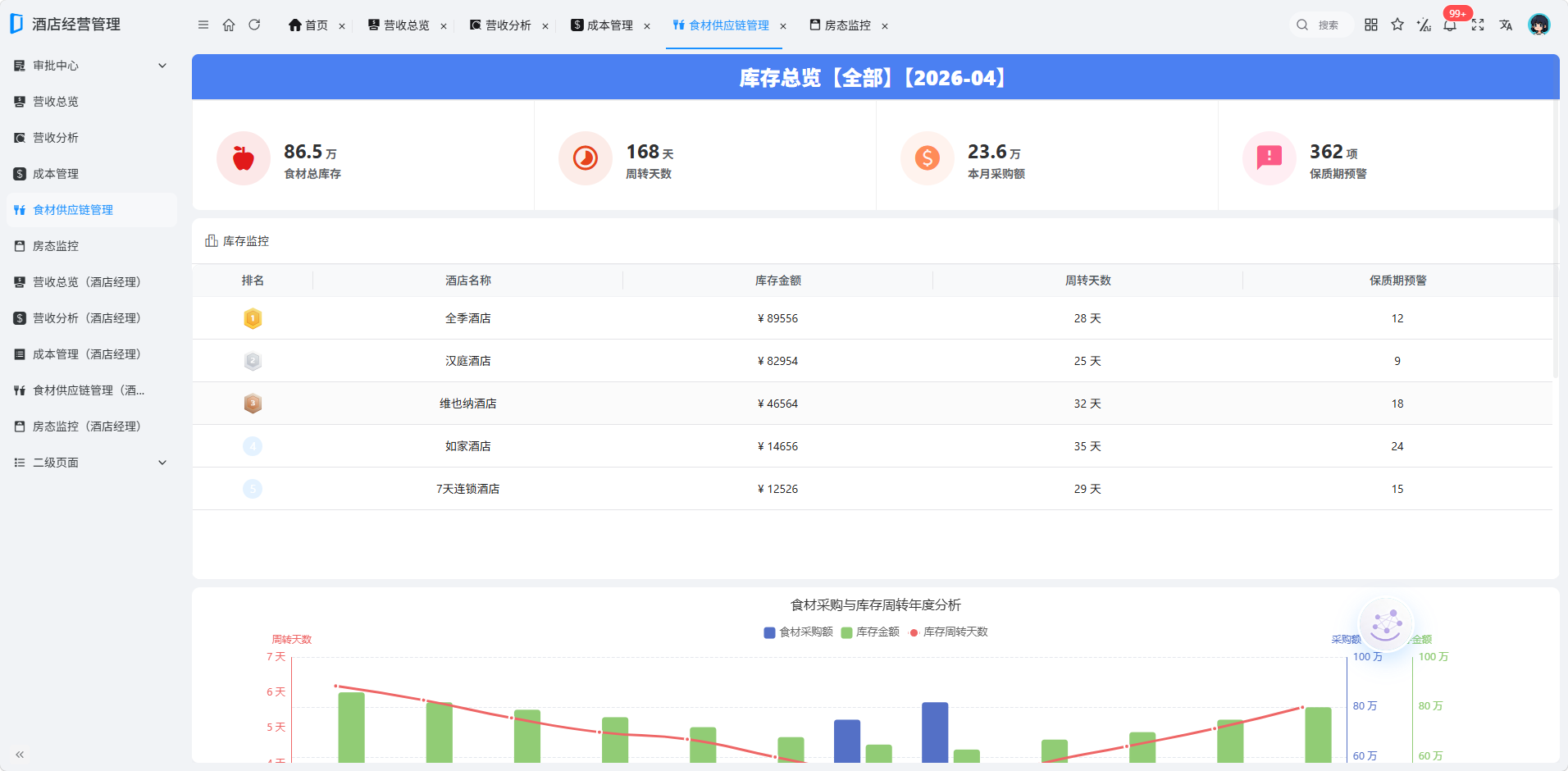Click the home icon in top toolbar
The image size is (1568, 771).
click(x=229, y=25)
